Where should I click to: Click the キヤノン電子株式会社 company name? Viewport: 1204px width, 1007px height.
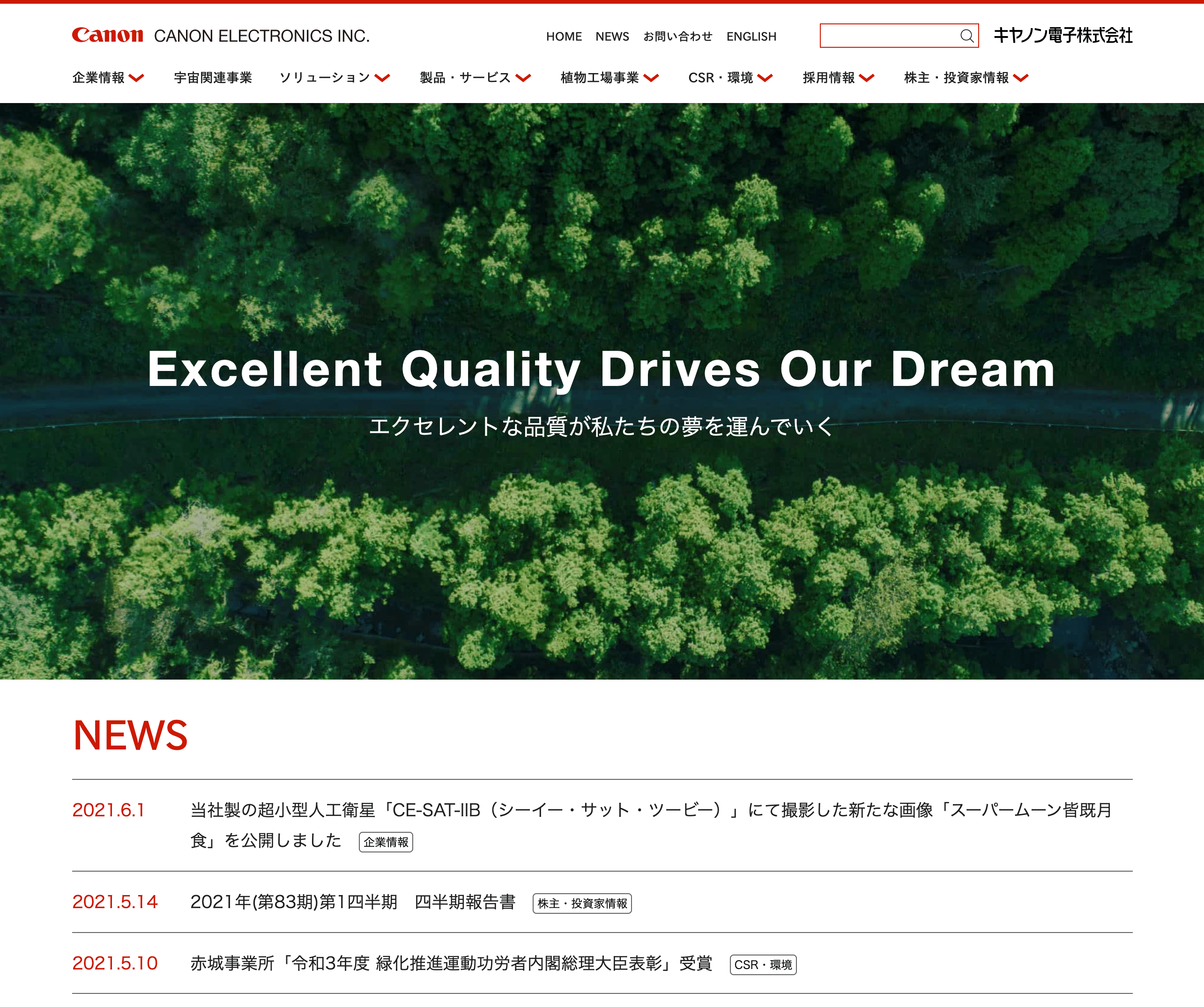[1063, 36]
